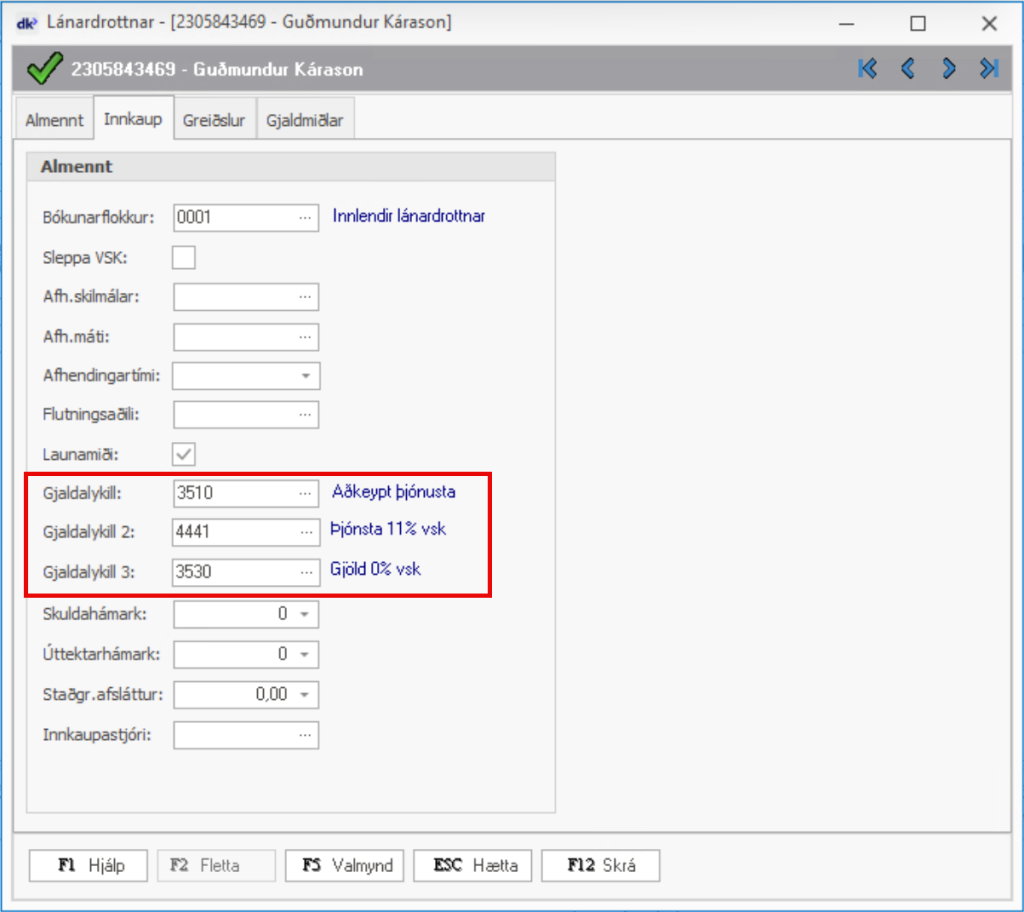Open lookup ellipsis for Gjaldalykill 2
Image resolution: width=1024 pixels, height=912 pixels.
(305, 532)
